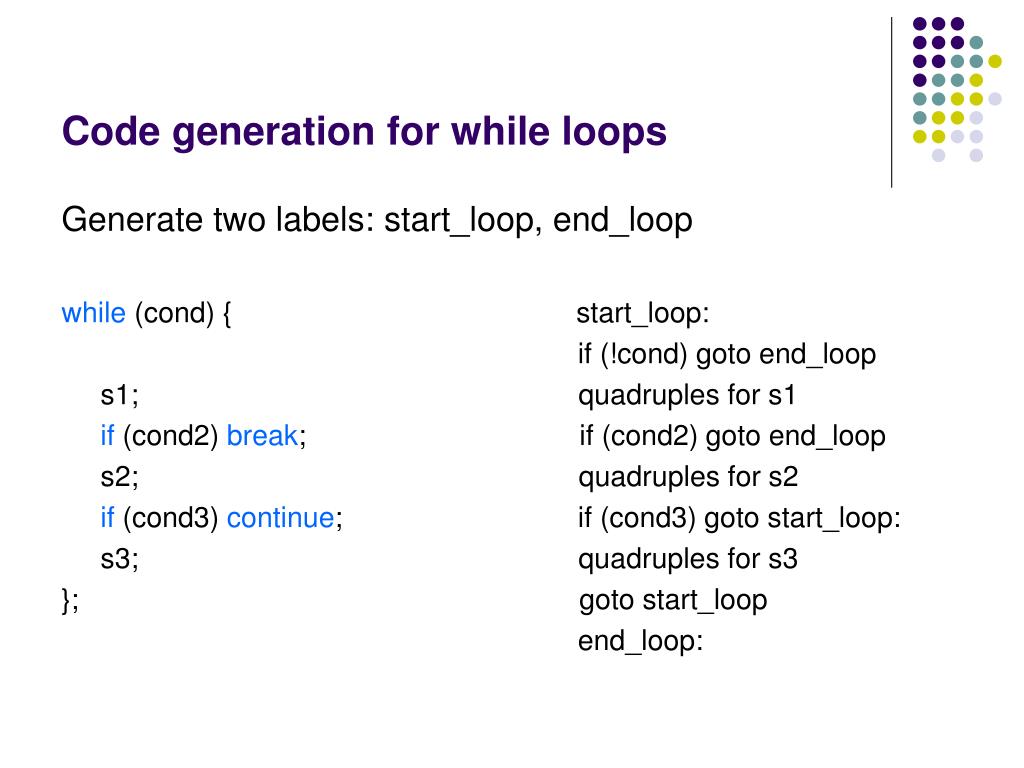Screen dimensions: 1024x768
Task: Click the "if (cond3) goto start_loop:" line
Action: pyautogui.click(x=740, y=518)
